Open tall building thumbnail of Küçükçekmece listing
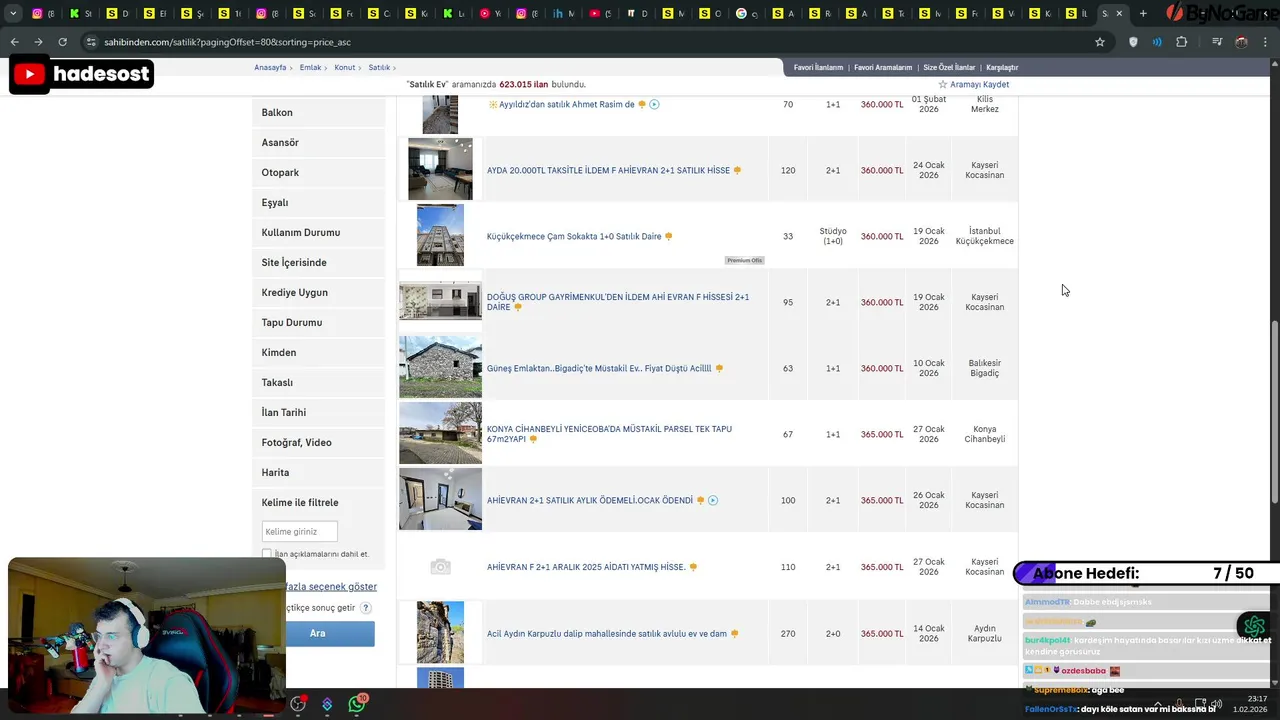This screenshot has height=720, width=1280. 440,235
